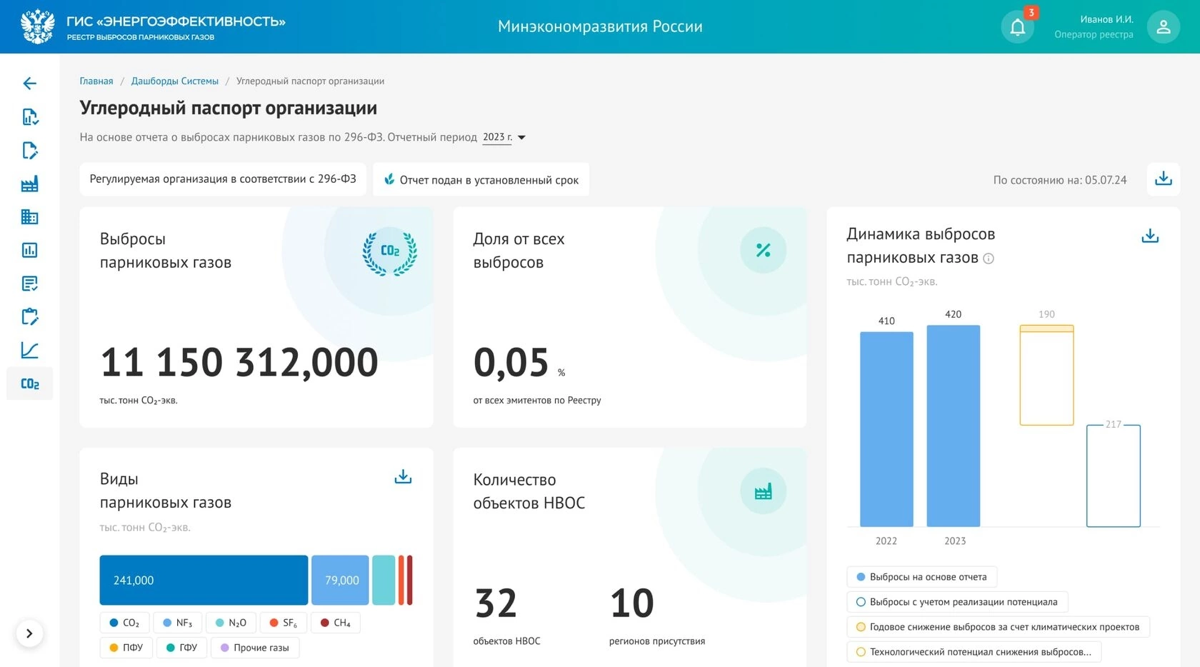Screen dimensions: 1200x667
Task: Select the blue CO₂ segment in the gas chart
Action: [x=203, y=580]
